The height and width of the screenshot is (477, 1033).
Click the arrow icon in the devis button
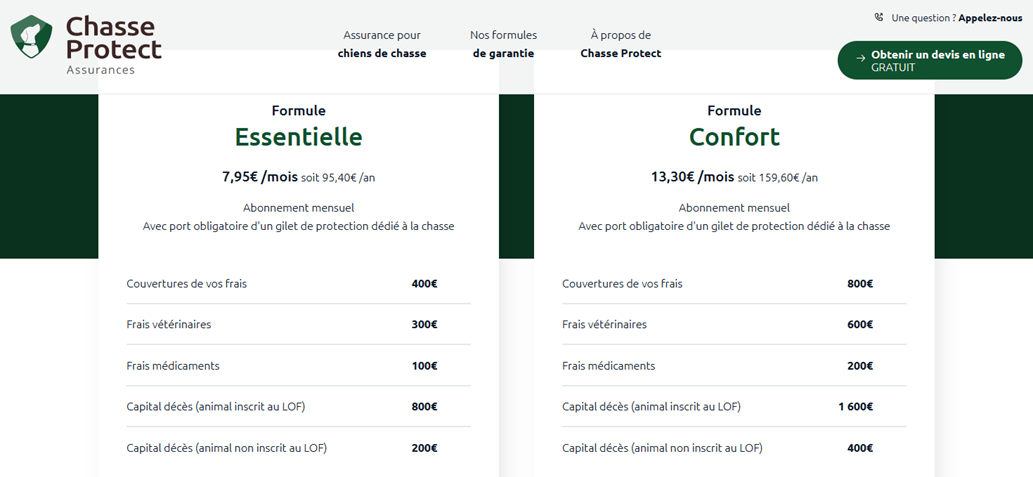(x=860, y=59)
